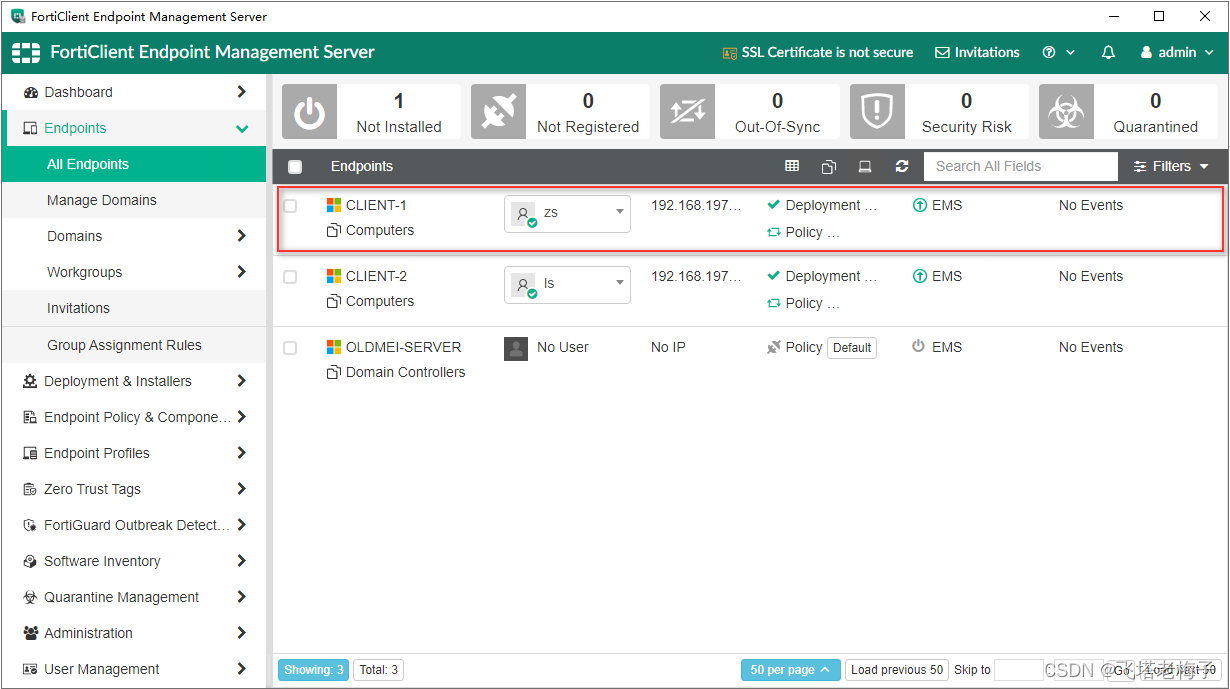
Task: Click the Dashboard gauge icon in sidebar
Action: click(30, 92)
